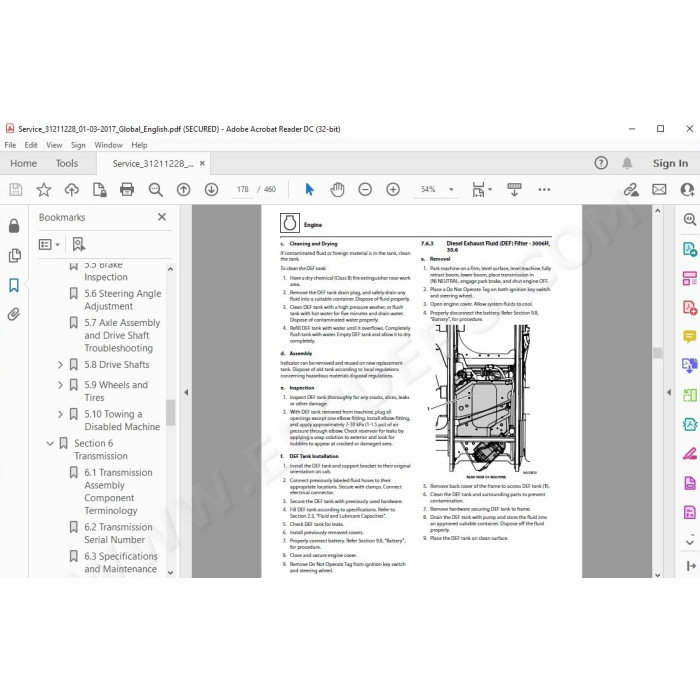This screenshot has width=700, height=700.
Task: Open bookmark 6.2 Transmission Serial Number
Action: pyautogui.click(x=118, y=533)
